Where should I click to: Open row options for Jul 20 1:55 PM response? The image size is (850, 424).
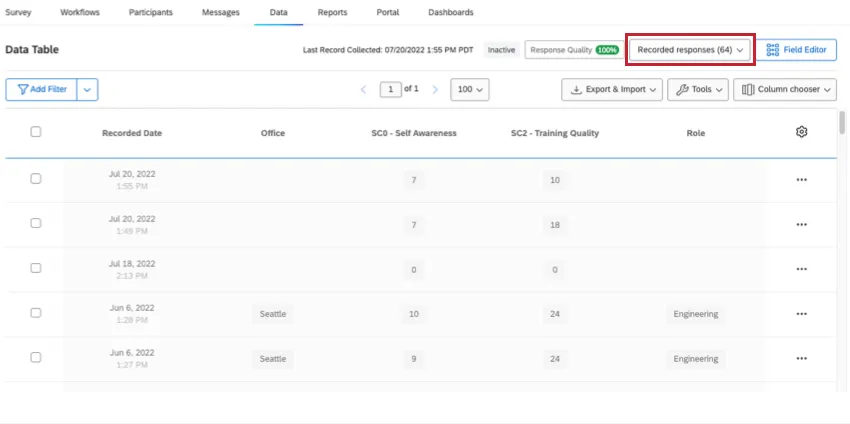[x=801, y=179]
